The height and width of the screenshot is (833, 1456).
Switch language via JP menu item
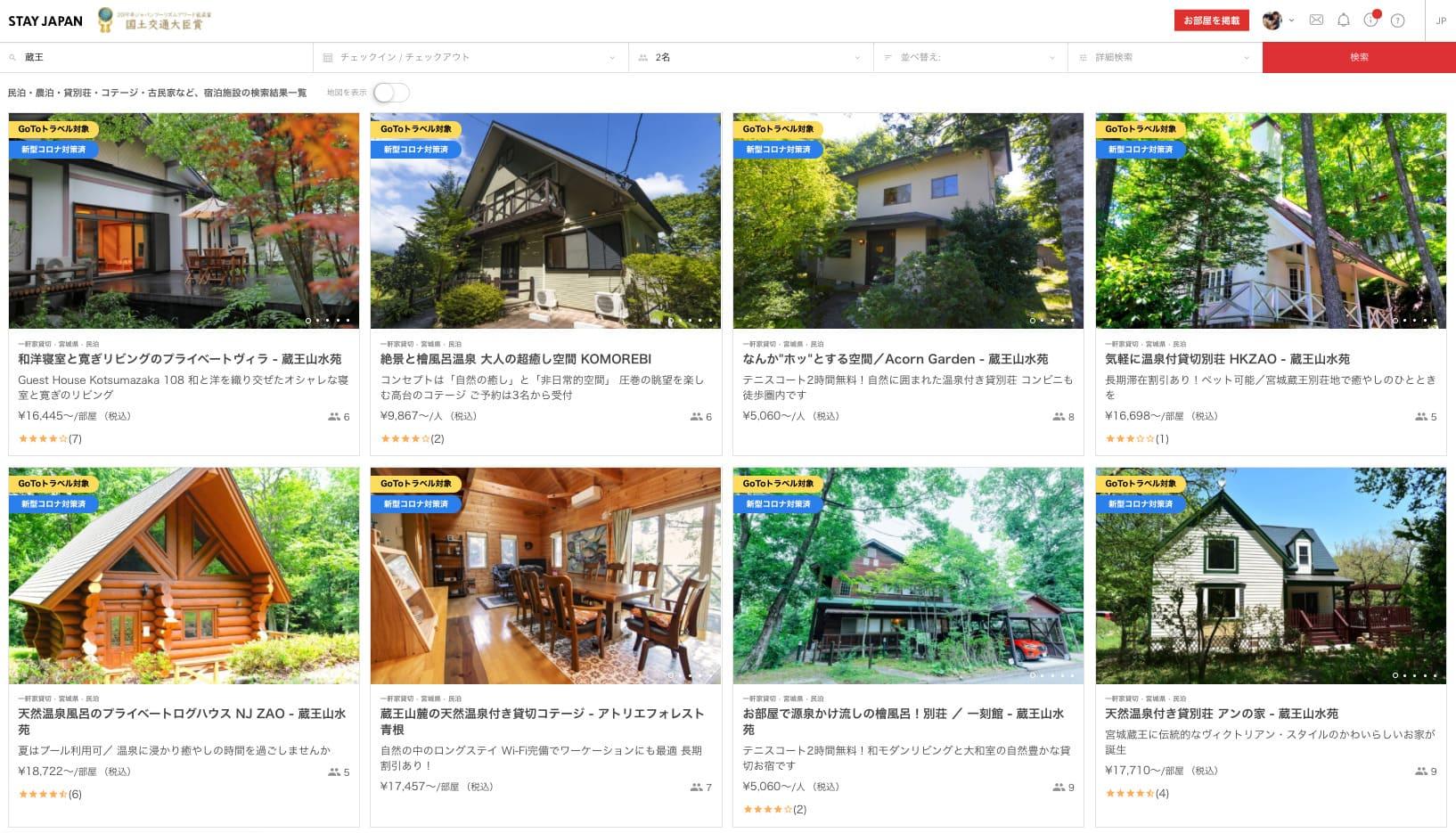tap(1441, 20)
